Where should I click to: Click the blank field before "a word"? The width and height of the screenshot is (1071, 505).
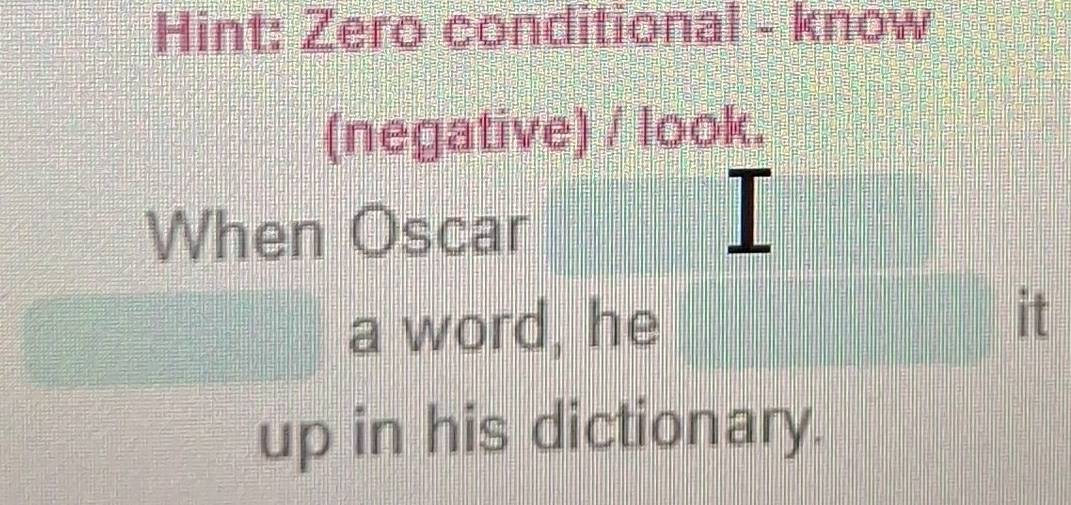pyautogui.click(x=173, y=338)
